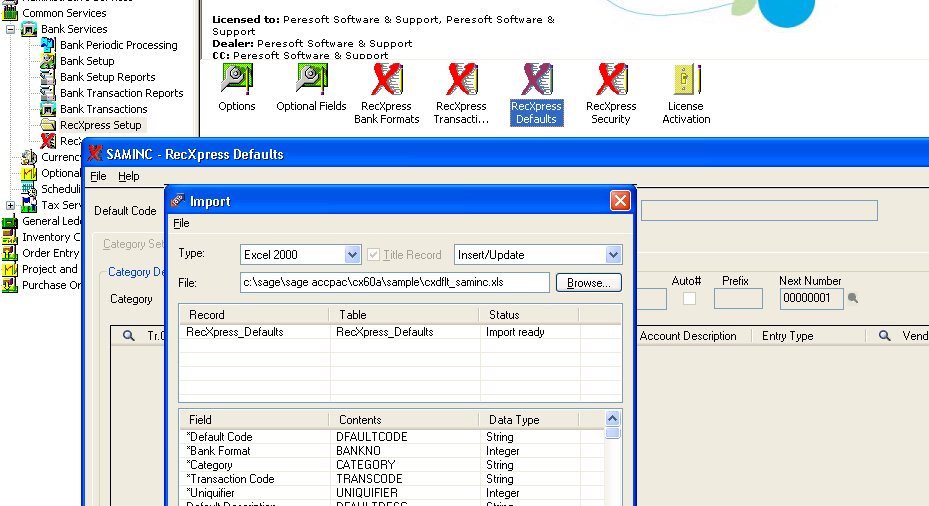Click the import File path field
The height and width of the screenshot is (506, 929).
pyautogui.click(x=394, y=283)
